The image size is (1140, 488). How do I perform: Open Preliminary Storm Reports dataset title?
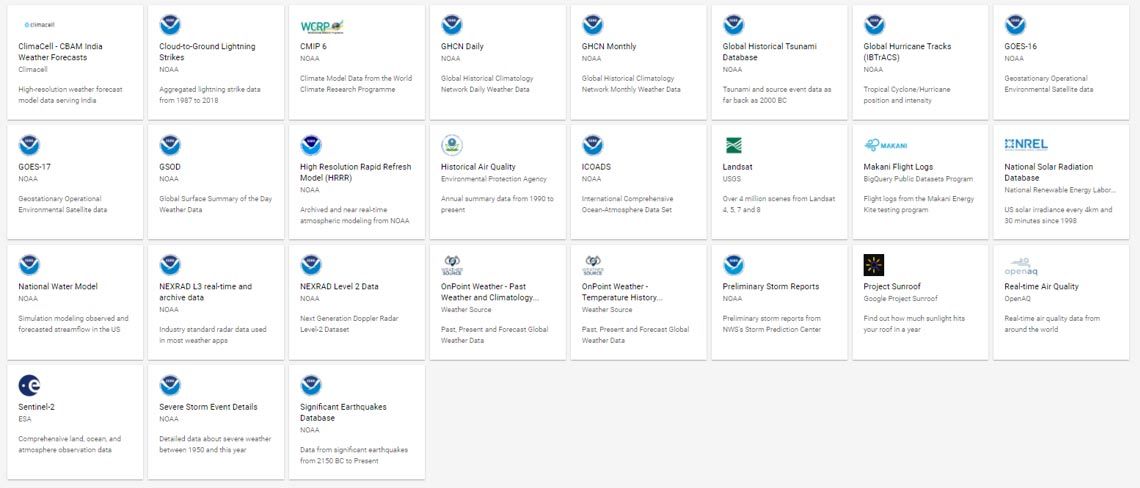(x=771, y=287)
